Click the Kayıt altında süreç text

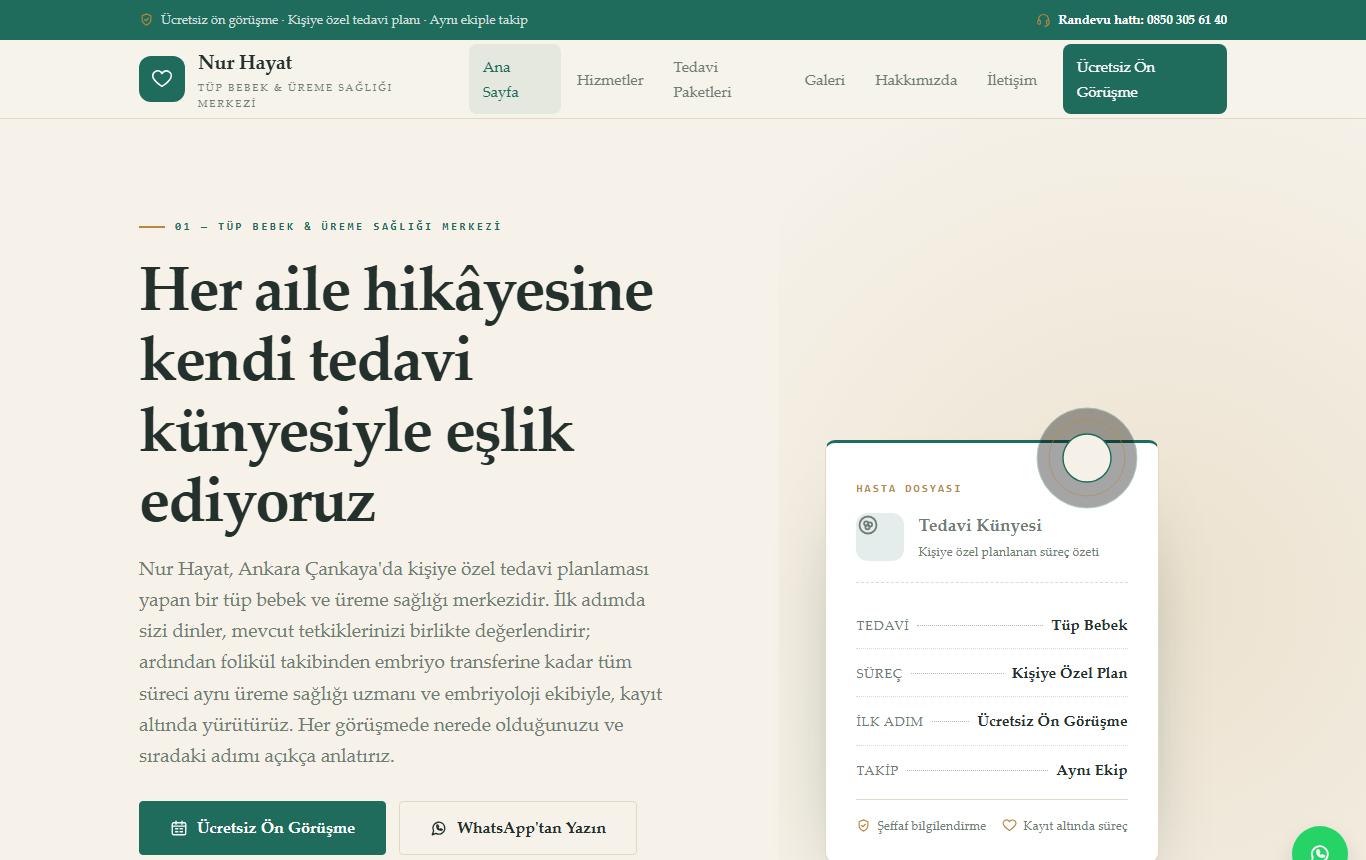click(x=1075, y=826)
